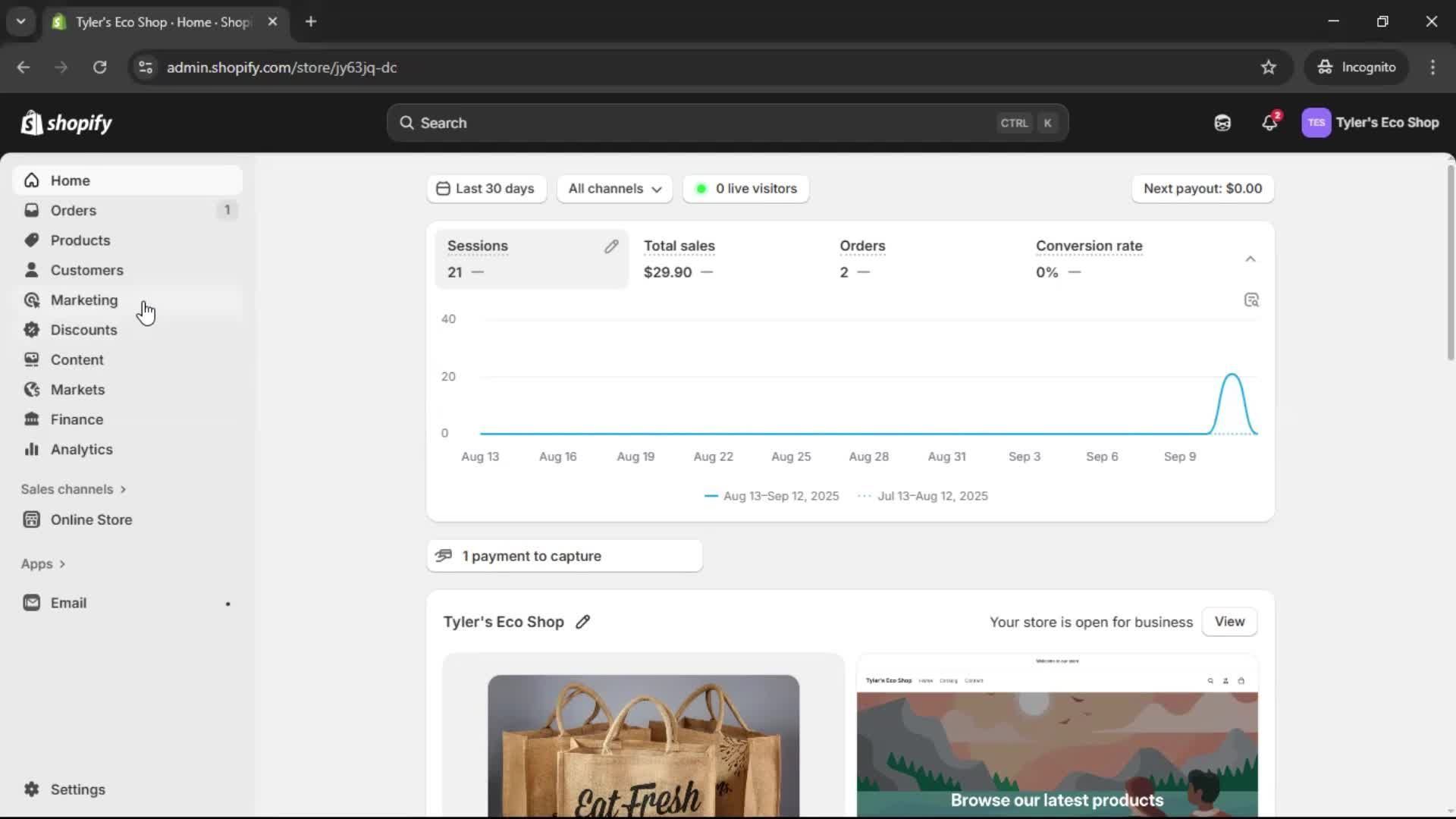Collapse the metrics chart with chevron
The image size is (1456, 819).
coord(1250,259)
